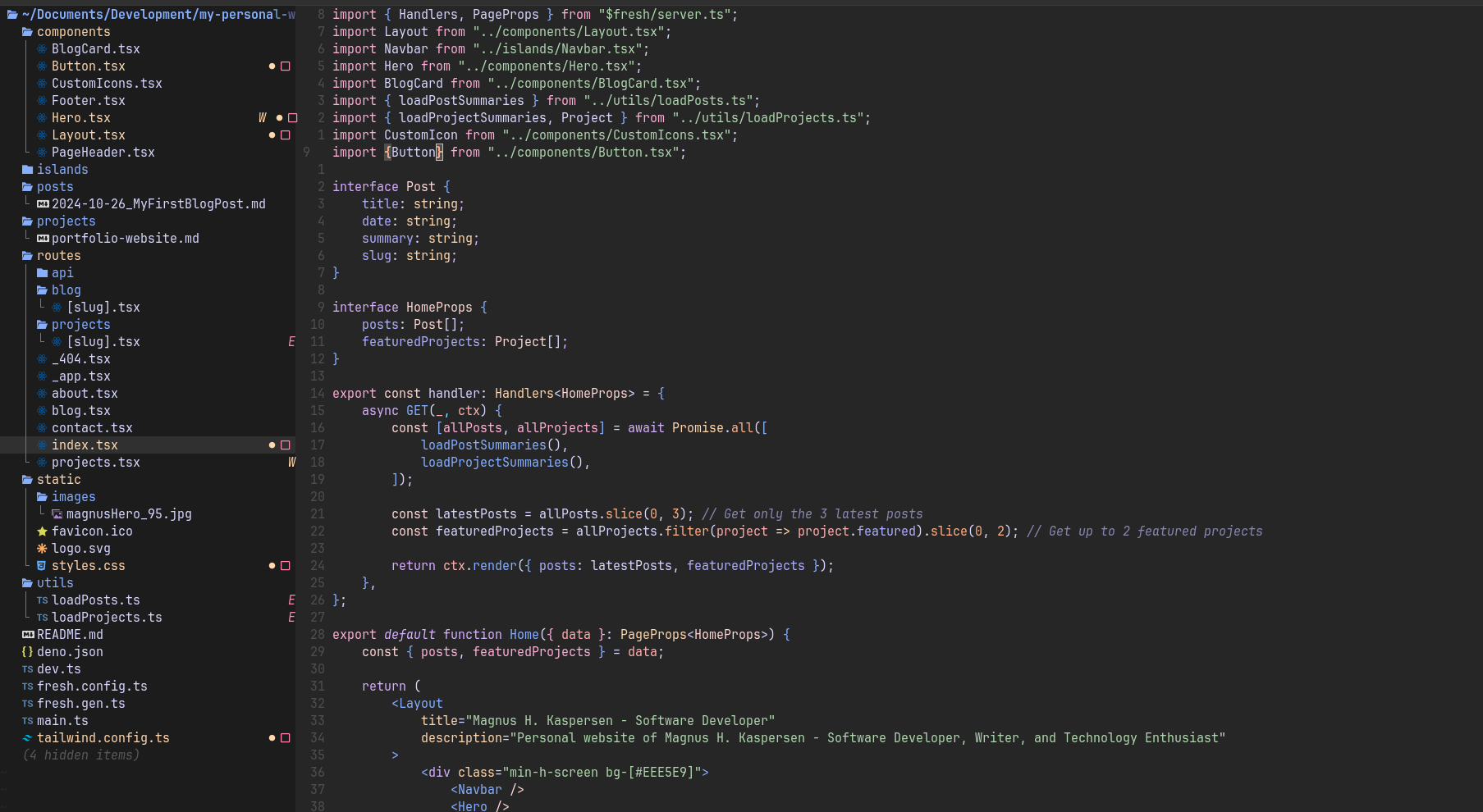Click the markdown icon beside README.md
The height and width of the screenshot is (812, 1483).
[28, 635]
